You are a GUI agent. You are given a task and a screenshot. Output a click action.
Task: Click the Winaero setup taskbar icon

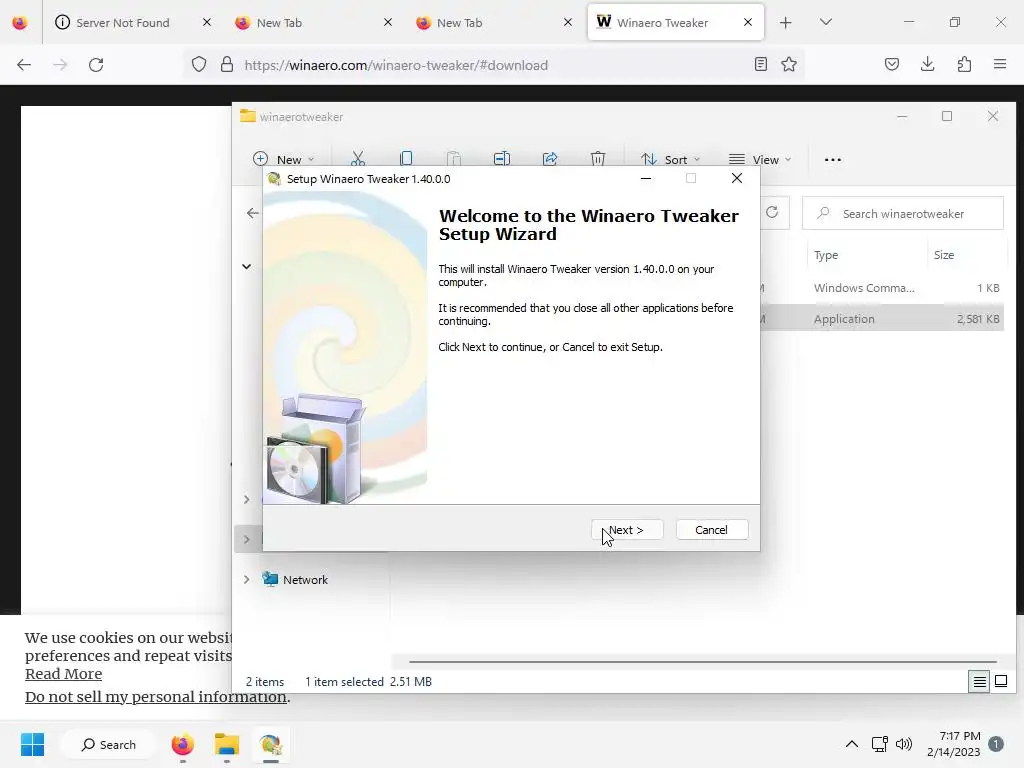click(x=270, y=744)
